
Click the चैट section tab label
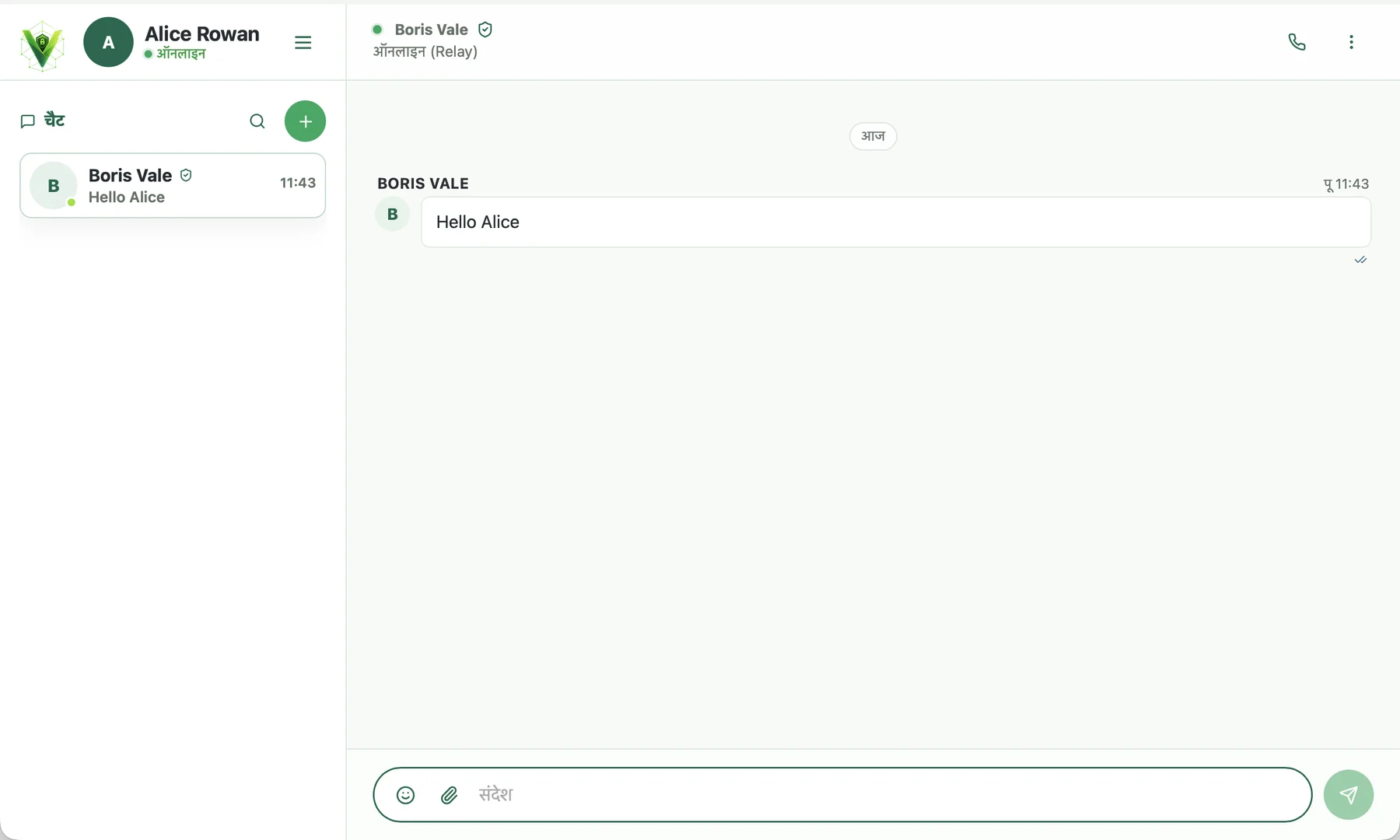click(x=54, y=121)
